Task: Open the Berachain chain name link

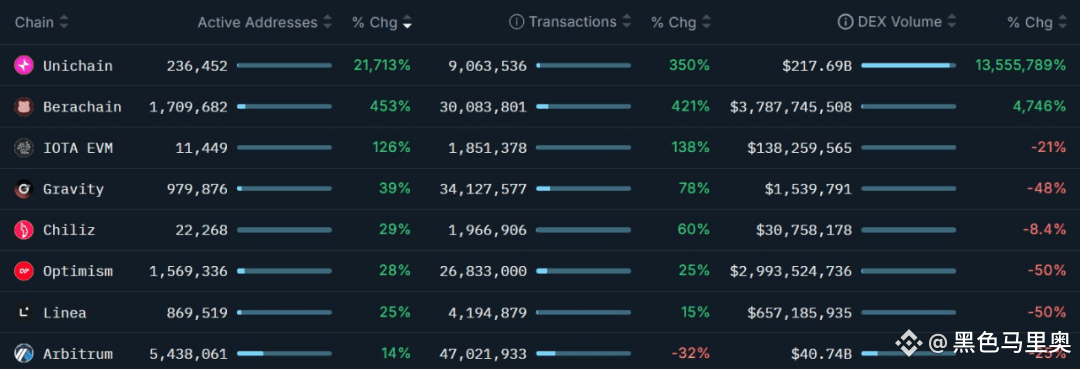Action: pyautogui.click(x=82, y=107)
